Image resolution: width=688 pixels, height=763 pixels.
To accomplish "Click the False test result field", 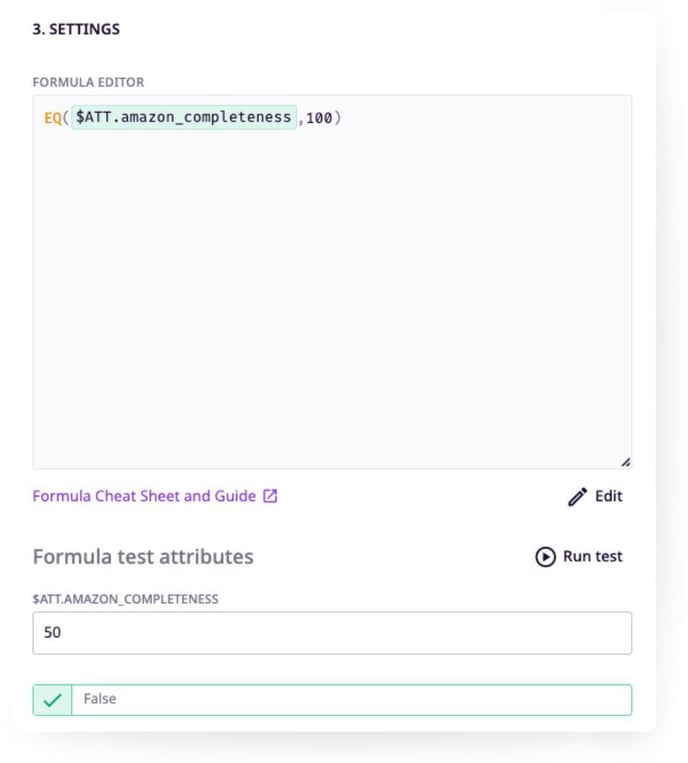I will [350, 700].
